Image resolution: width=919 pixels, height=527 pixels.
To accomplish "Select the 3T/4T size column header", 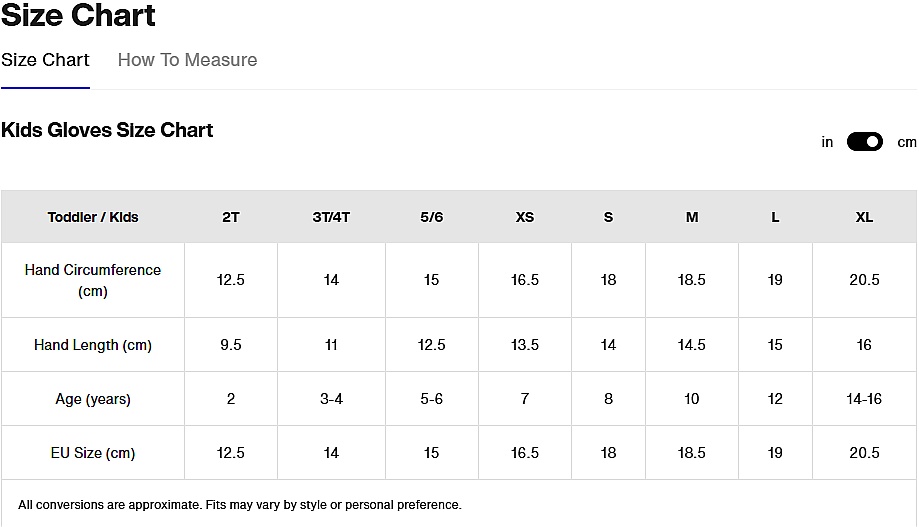I will pos(331,217).
